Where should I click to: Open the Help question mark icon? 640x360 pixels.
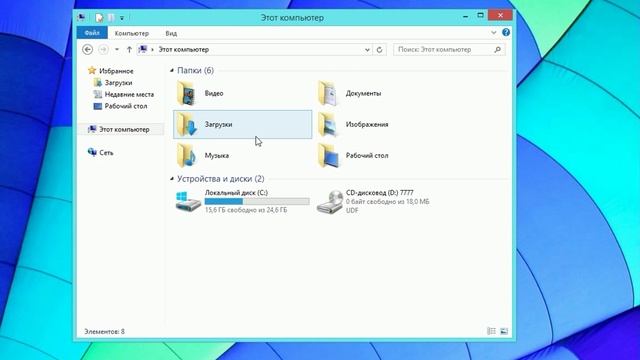click(x=506, y=32)
